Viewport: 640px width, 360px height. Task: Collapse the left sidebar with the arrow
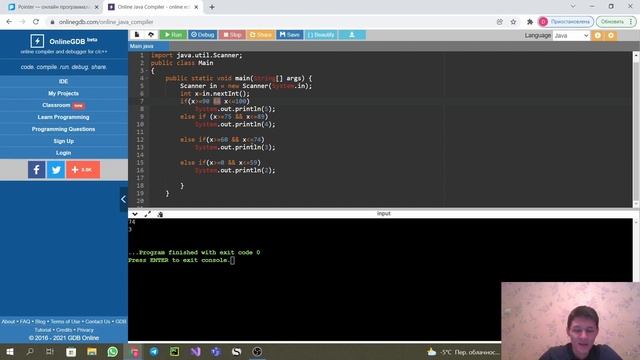click(x=124, y=199)
